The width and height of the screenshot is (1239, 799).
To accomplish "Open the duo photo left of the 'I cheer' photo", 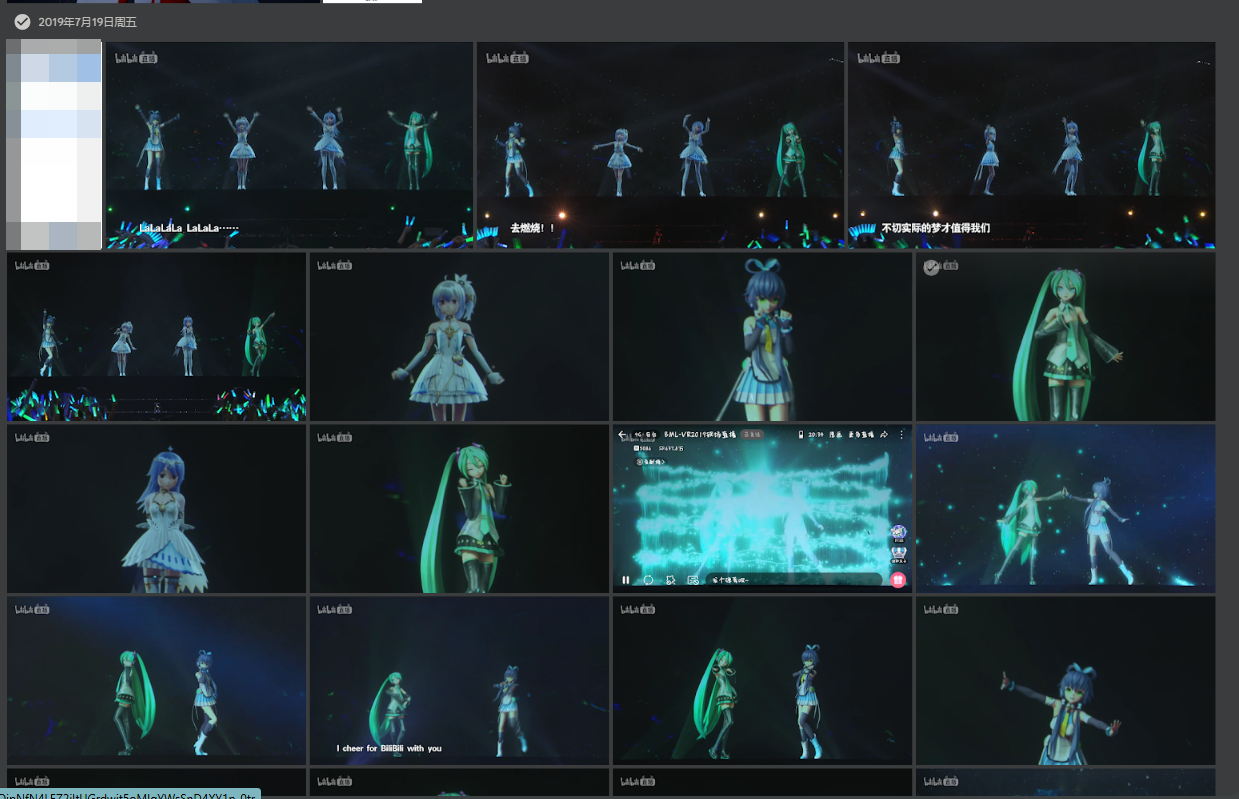I will [157, 681].
